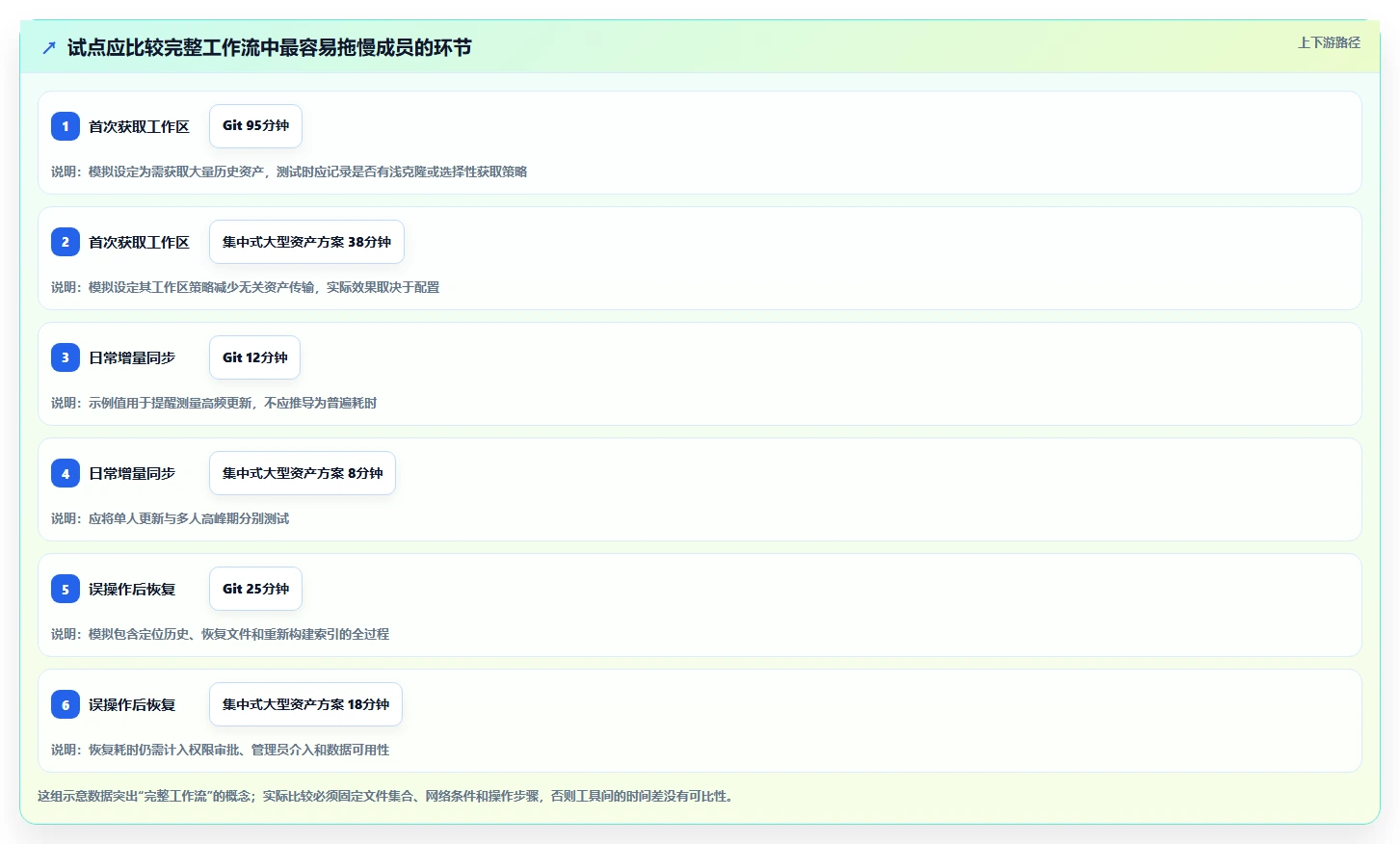
Task: Click the panel title 试点应比较完整工作流中最容易拖慢成员的环节
Action: (x=270, y=47)
